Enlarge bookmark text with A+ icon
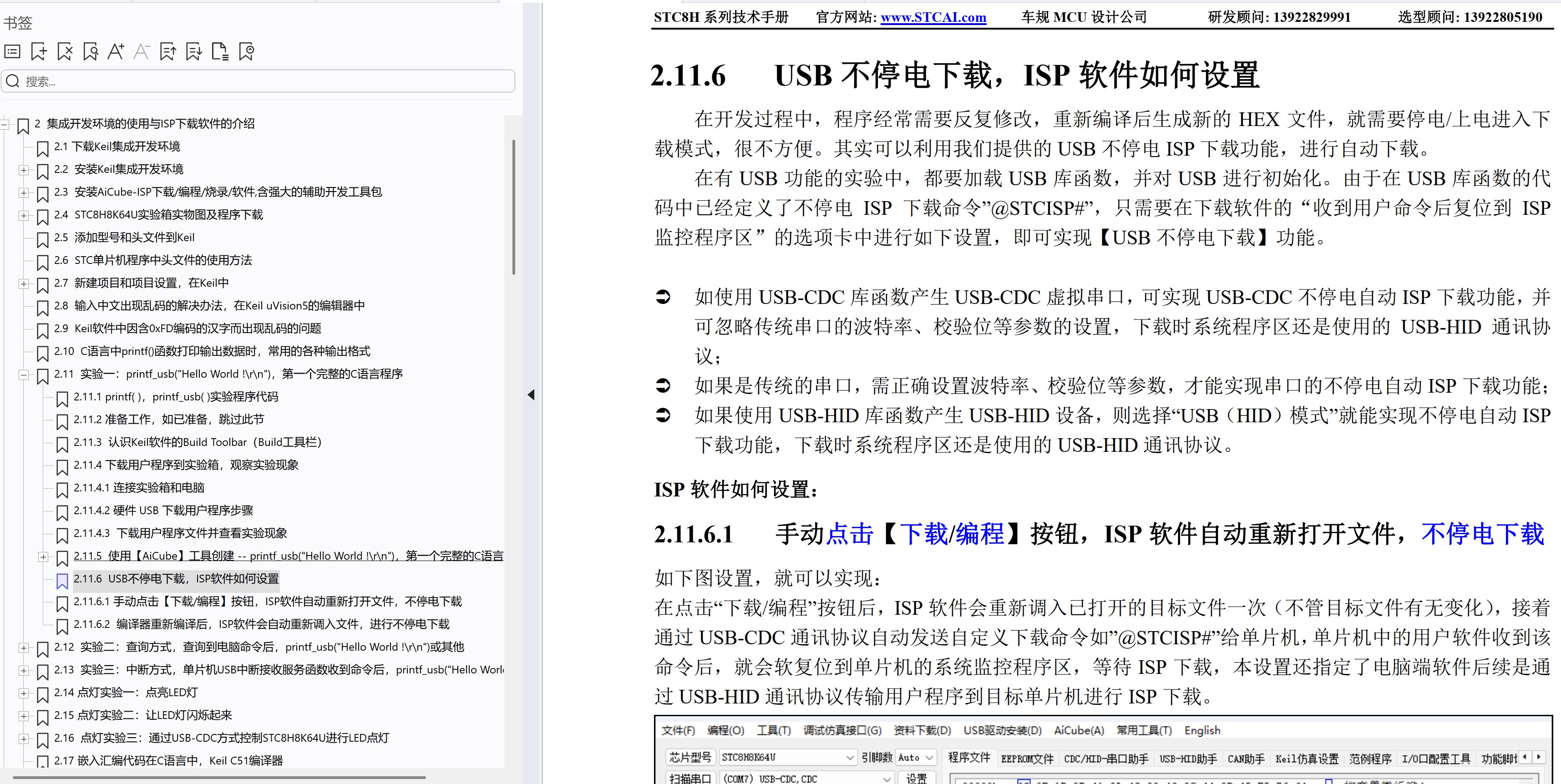 pyautogui.click(x=116, y=51)
